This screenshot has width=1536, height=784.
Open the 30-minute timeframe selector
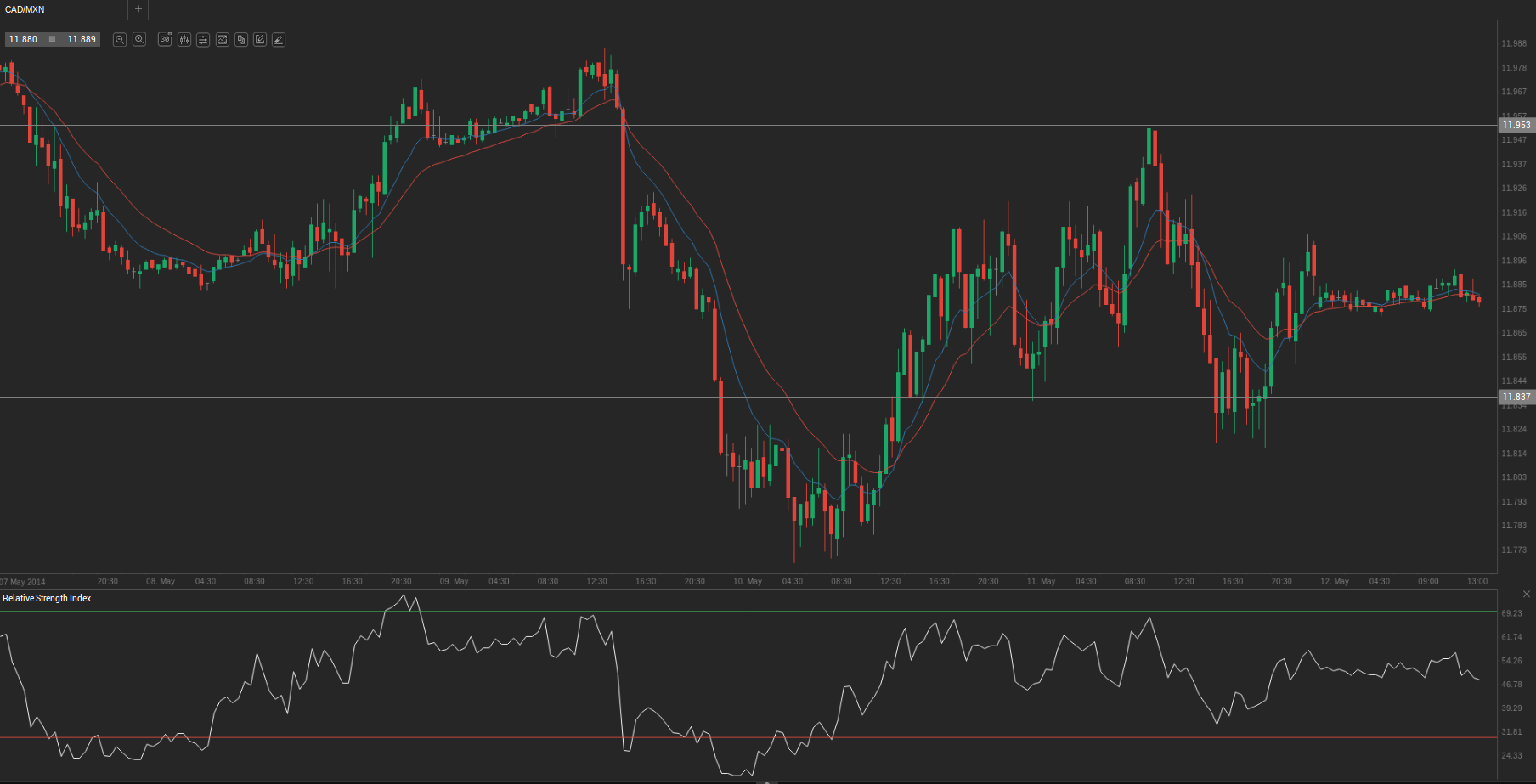point(165,40)
